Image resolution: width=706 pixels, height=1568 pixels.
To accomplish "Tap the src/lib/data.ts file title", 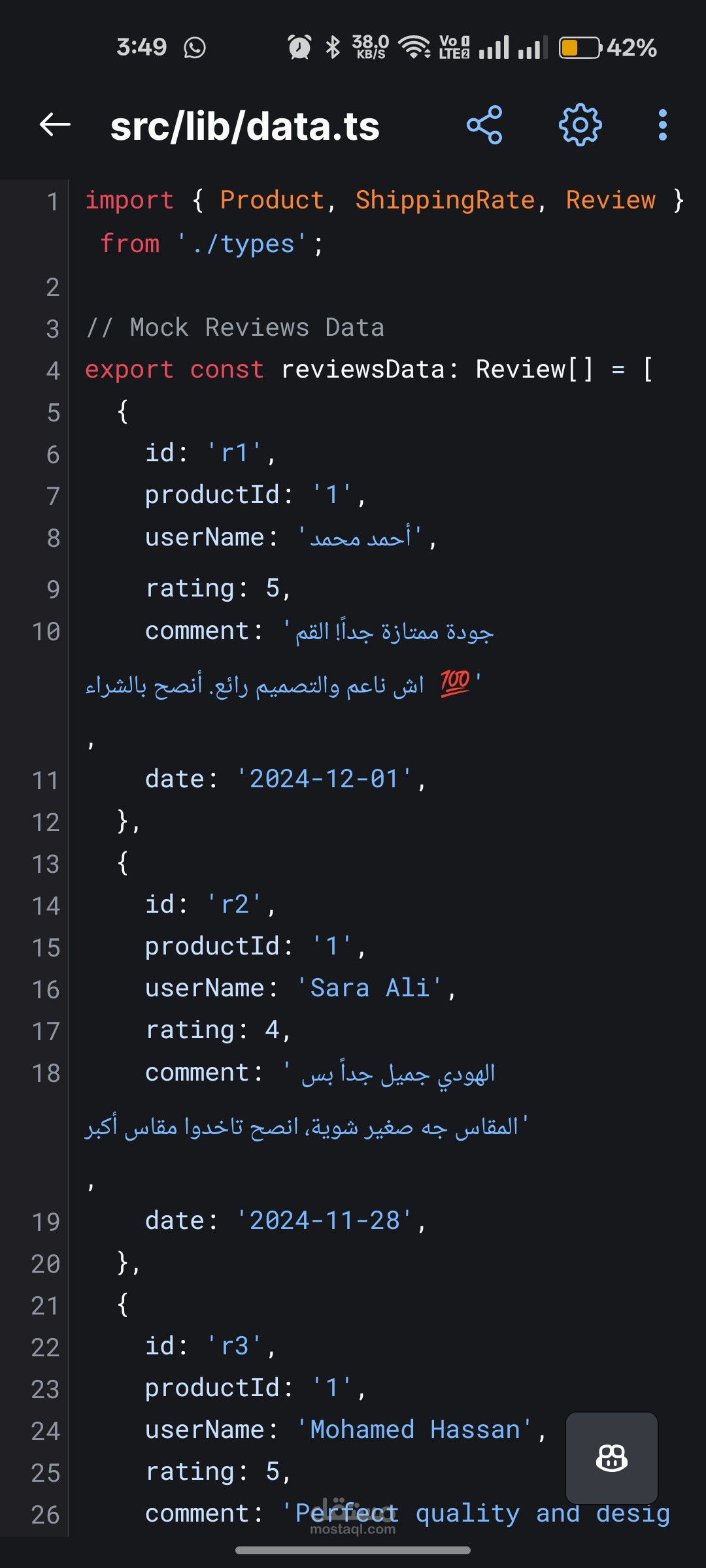I will [x=244, y=125].
